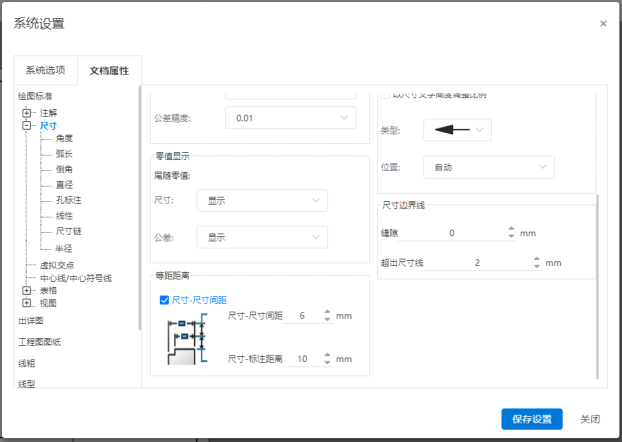
Task: Open the arrow 类型 style dropdown
Action: [x=457, y=130]
